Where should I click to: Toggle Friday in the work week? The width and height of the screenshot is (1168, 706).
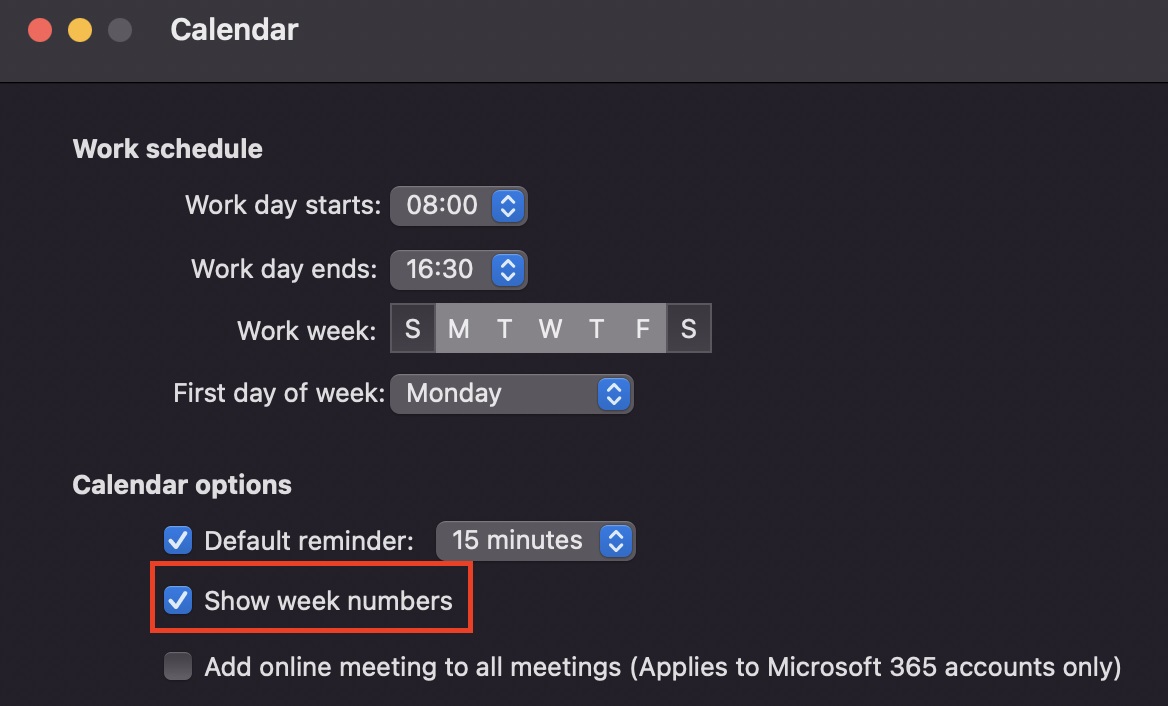point(643,329)
